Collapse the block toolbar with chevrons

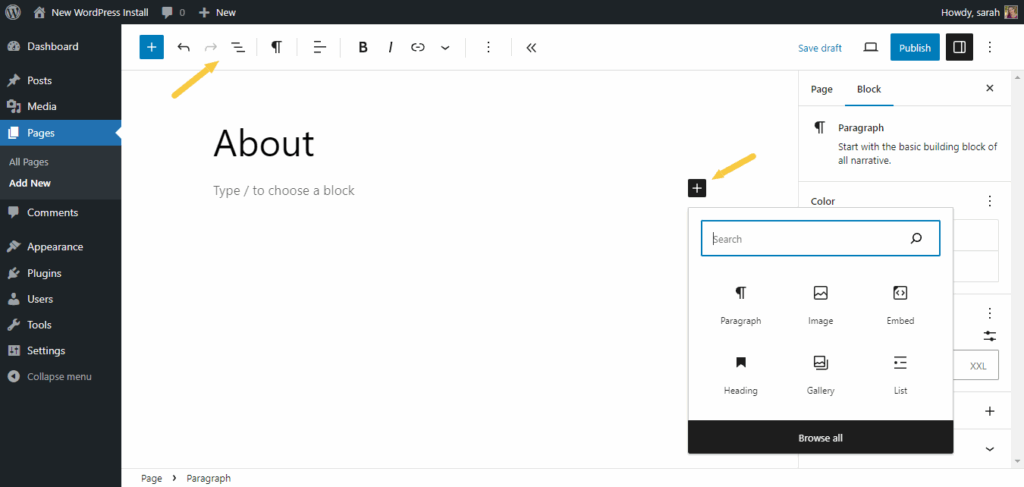[530, 47]
